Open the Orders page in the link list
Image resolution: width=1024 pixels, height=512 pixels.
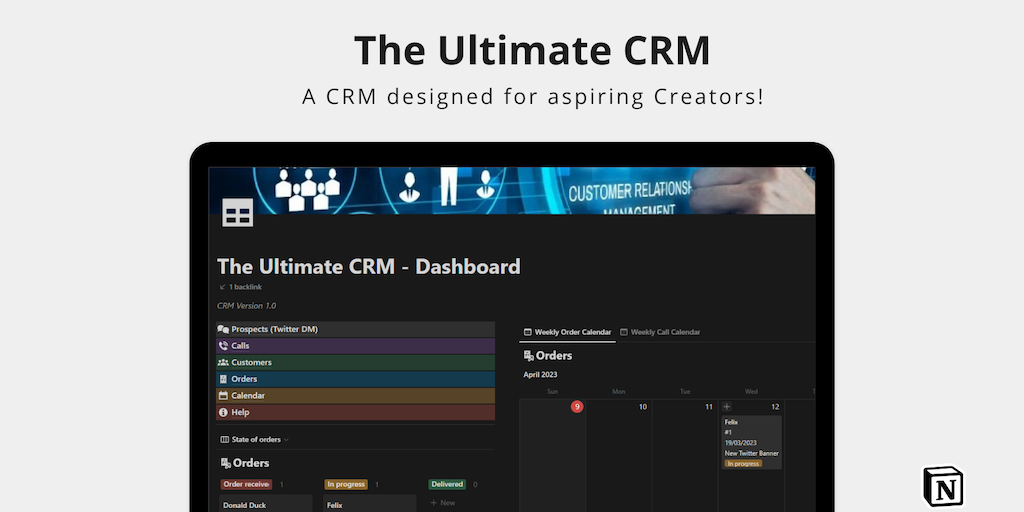[355, 379]
